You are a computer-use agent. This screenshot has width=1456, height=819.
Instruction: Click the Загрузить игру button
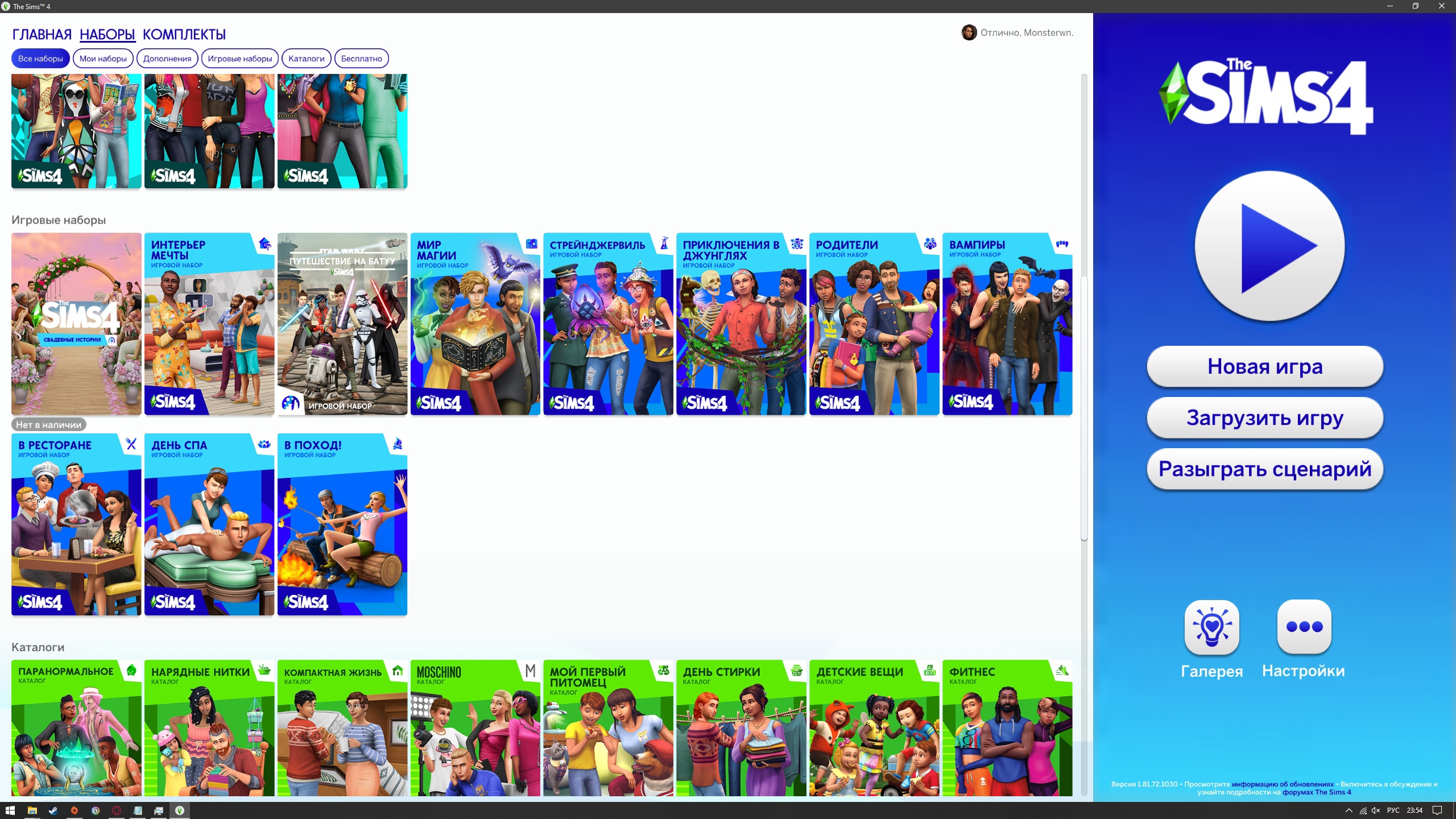tap(1265, 417)
